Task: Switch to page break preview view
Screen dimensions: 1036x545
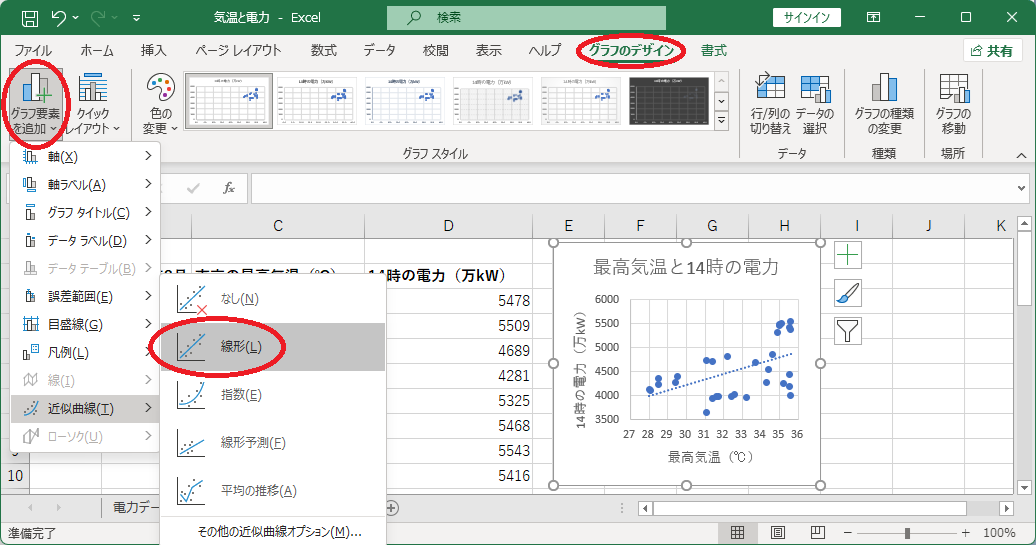Action: (x=817, y=532)
